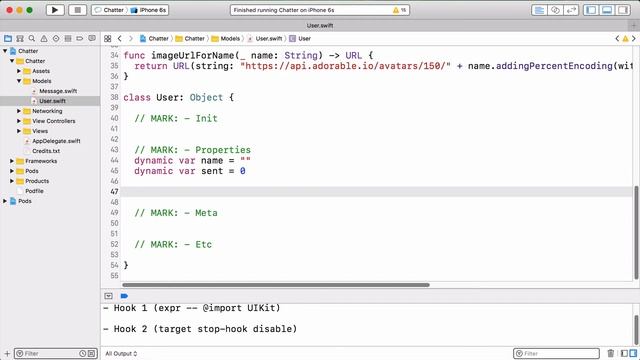Expand the Frameworks folder

point(12,161)
